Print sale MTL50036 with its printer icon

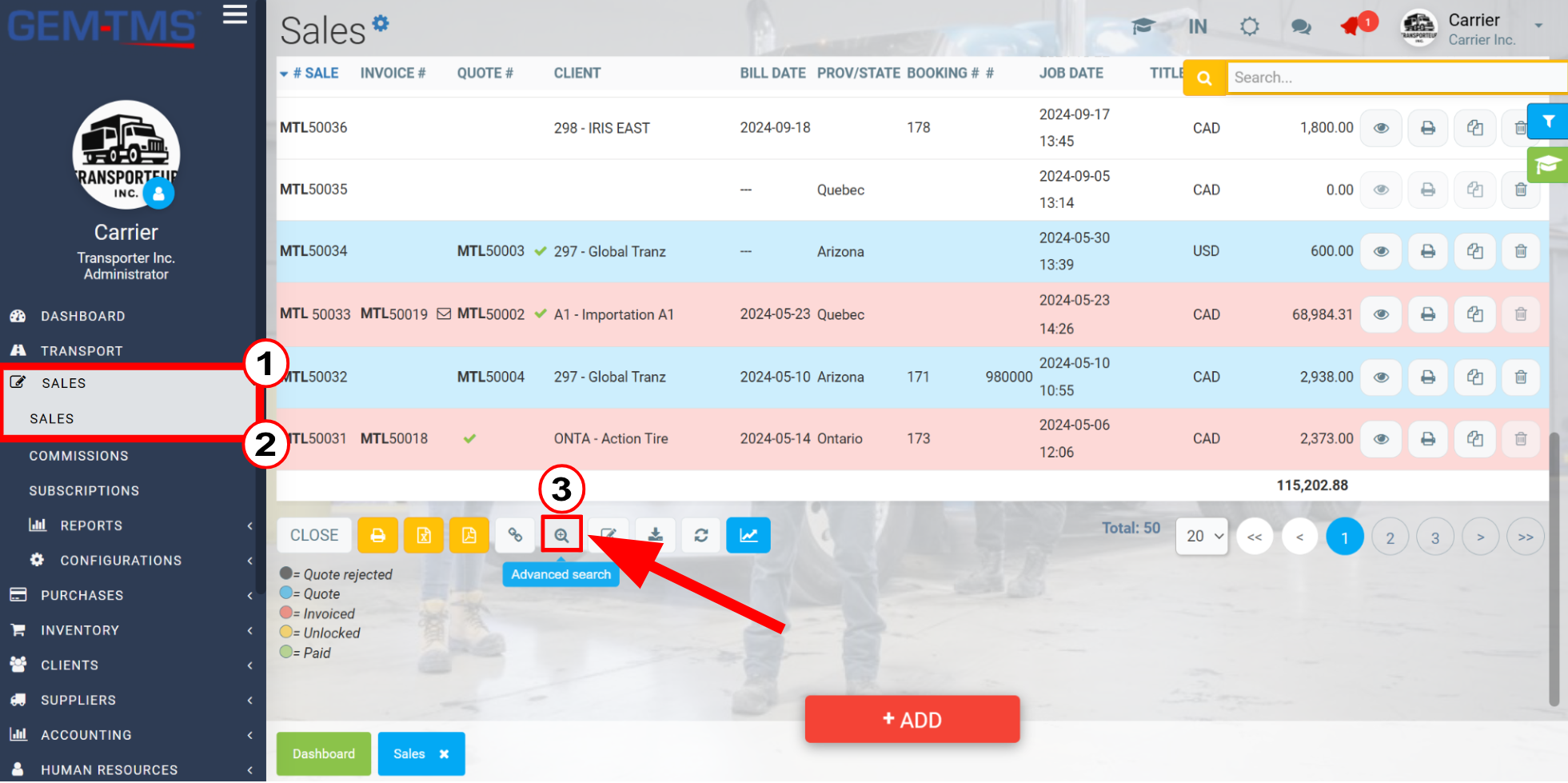coord(1428,128)
